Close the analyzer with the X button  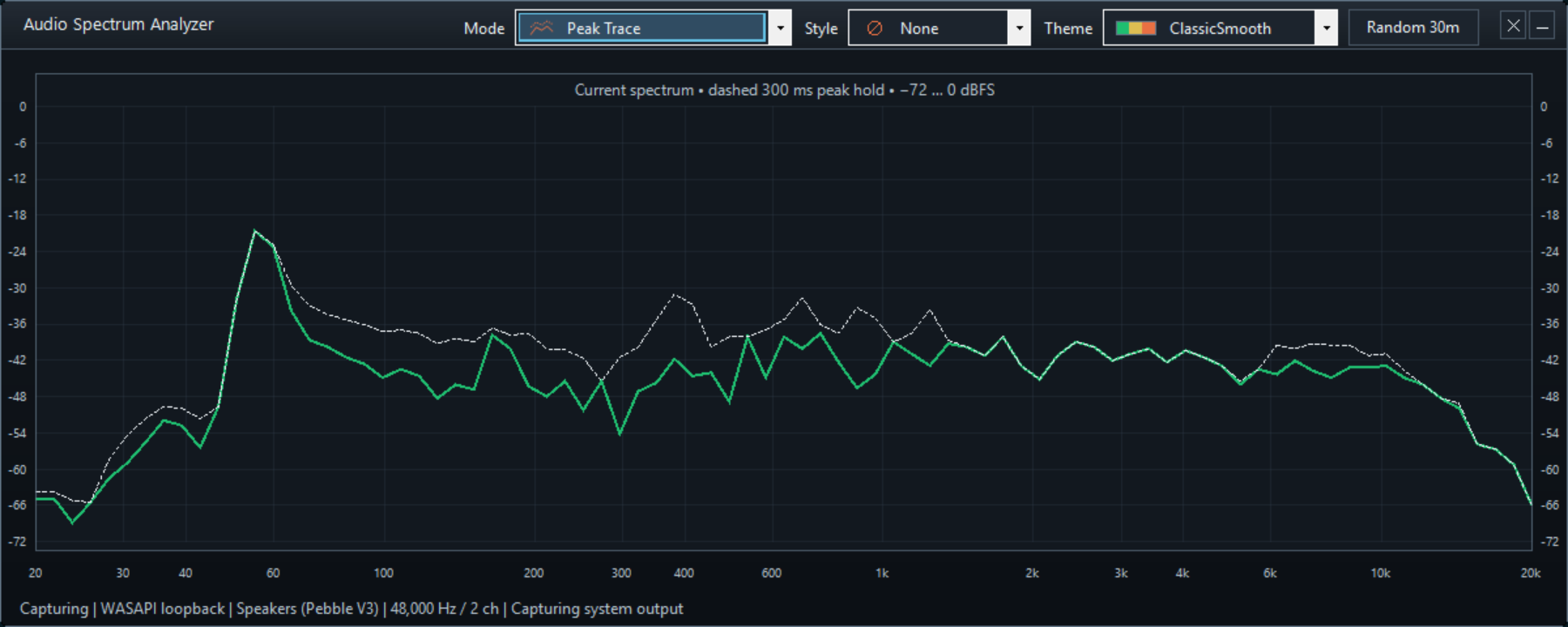click(x=1513, y=26)
